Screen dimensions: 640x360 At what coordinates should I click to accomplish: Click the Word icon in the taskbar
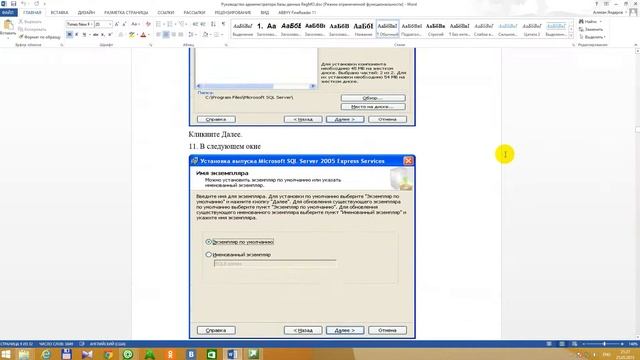232,354
